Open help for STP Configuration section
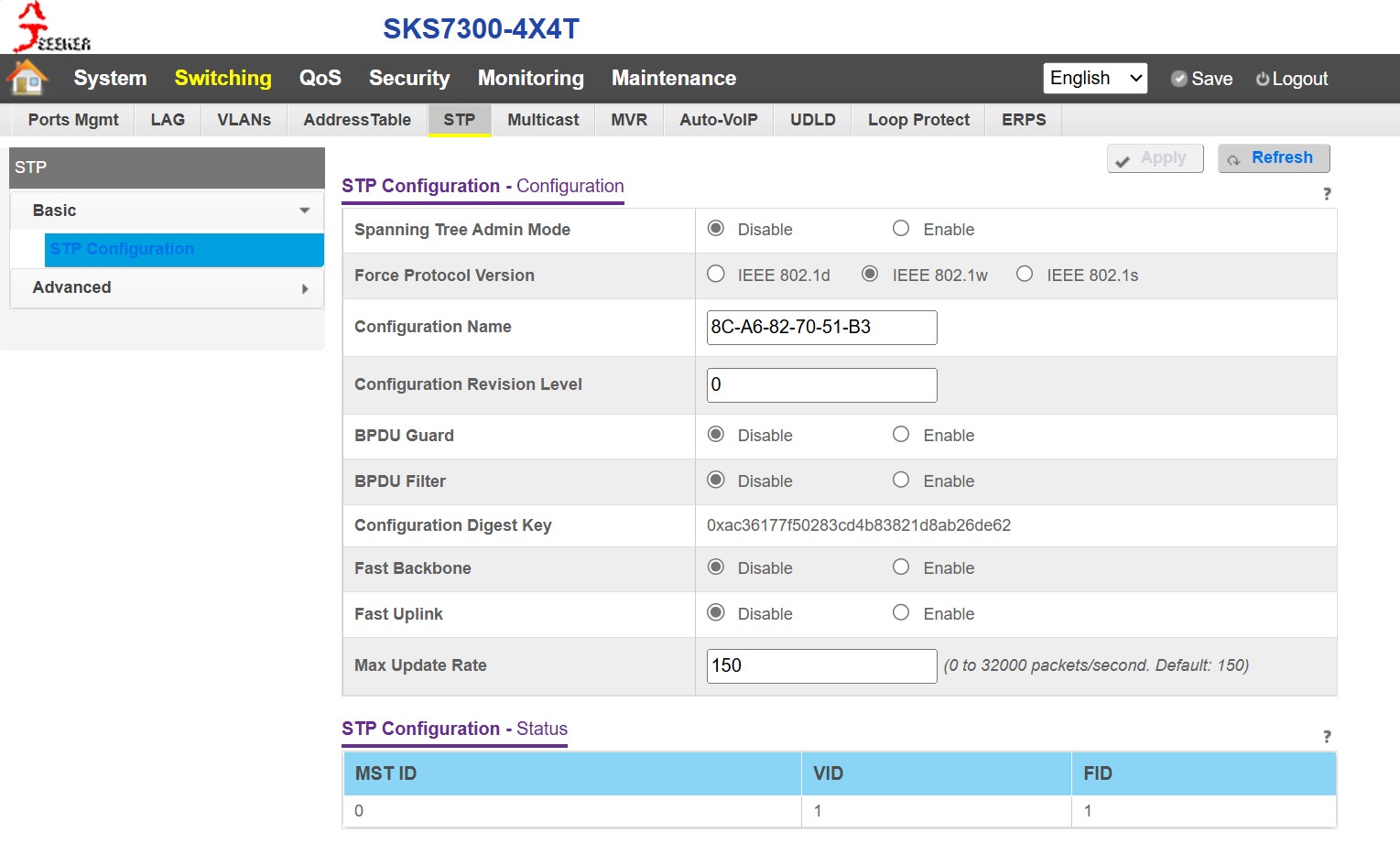 point(1327,194)
